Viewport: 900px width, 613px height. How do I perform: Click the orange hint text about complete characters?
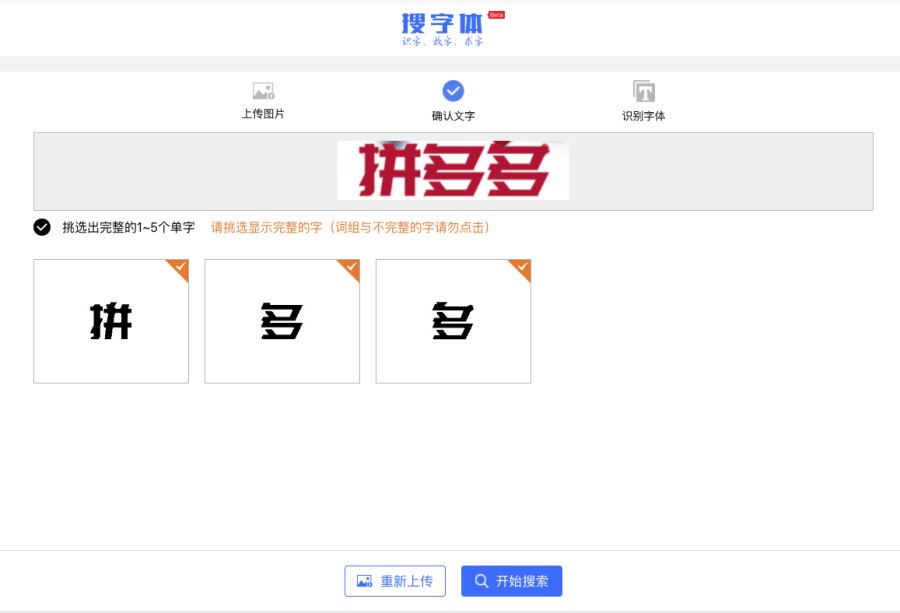click(x=350, y=228)
